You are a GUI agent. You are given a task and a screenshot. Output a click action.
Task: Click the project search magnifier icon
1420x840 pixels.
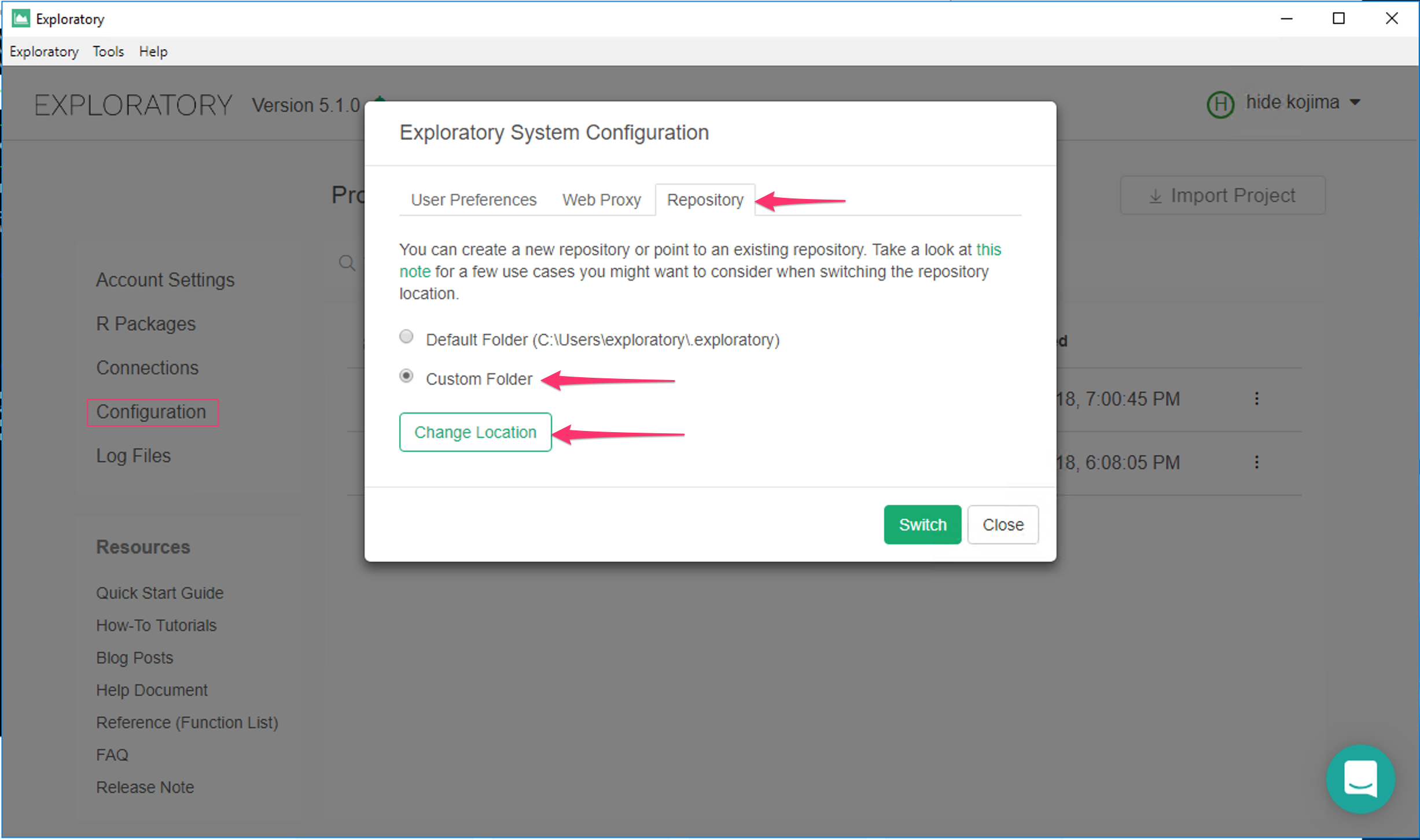click(x=347, y=263)
